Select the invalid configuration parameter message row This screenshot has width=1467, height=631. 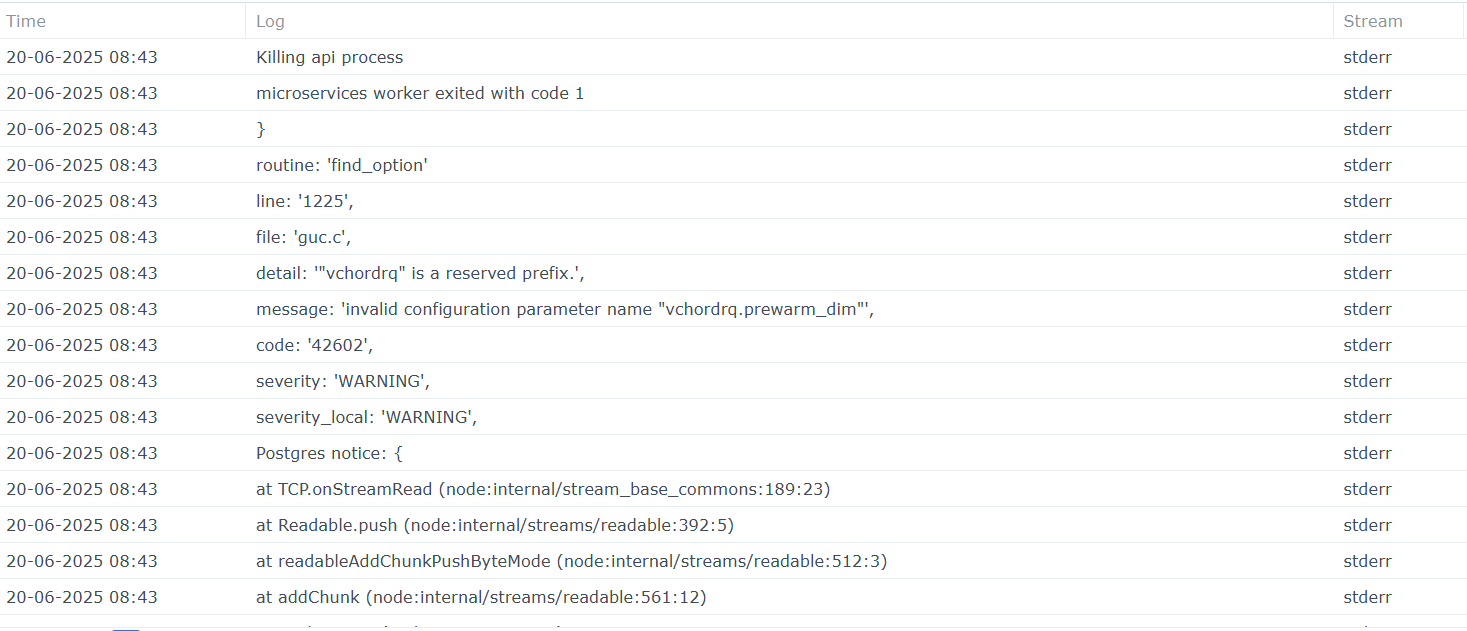click(565, 309)
